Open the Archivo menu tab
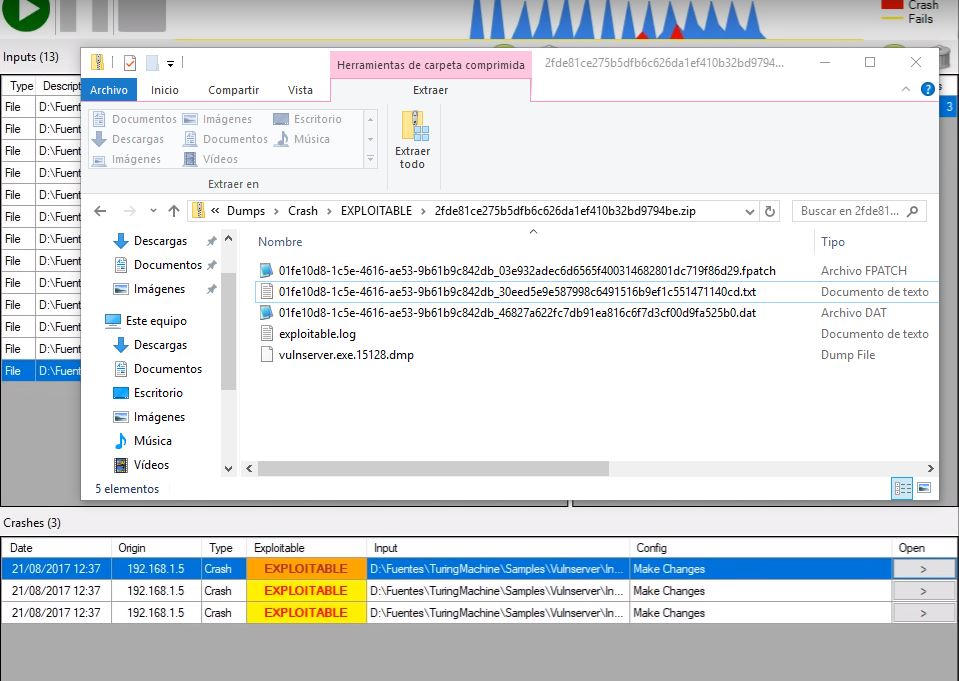 click(108, 90)
